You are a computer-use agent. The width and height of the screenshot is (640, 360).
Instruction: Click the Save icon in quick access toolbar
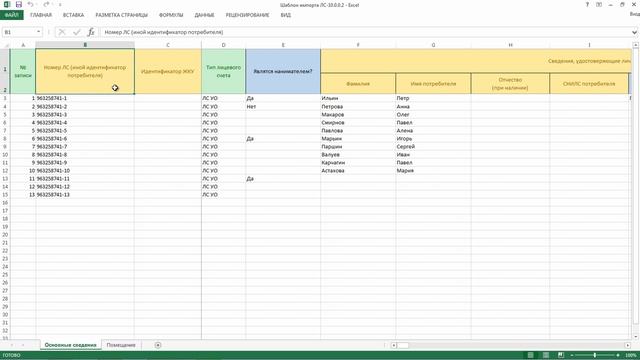click(x=19, y=4)
